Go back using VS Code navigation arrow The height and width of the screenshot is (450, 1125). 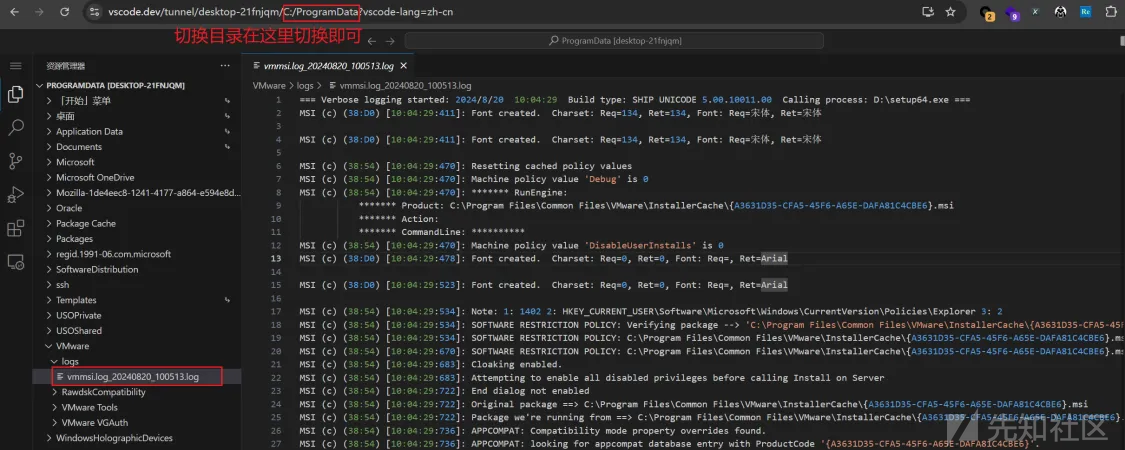point(372,41)
